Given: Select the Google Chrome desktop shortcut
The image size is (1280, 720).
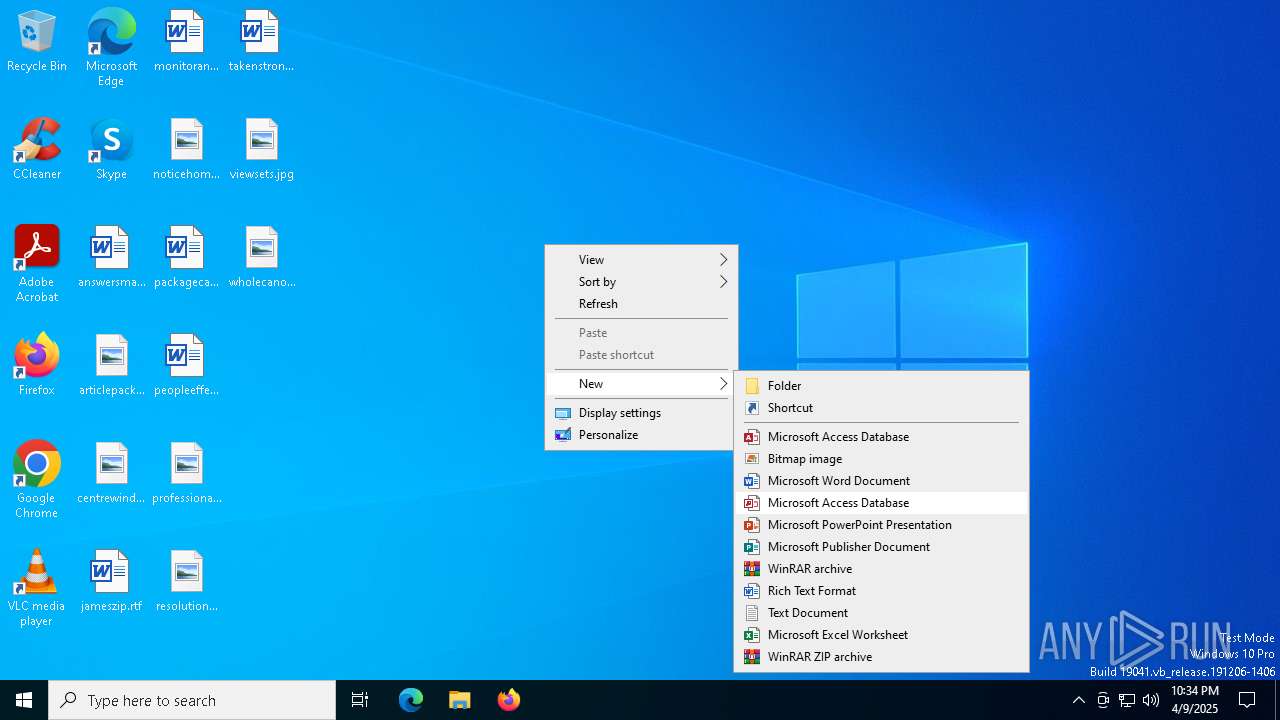Looking at the screenshot, I should (37, 480).
